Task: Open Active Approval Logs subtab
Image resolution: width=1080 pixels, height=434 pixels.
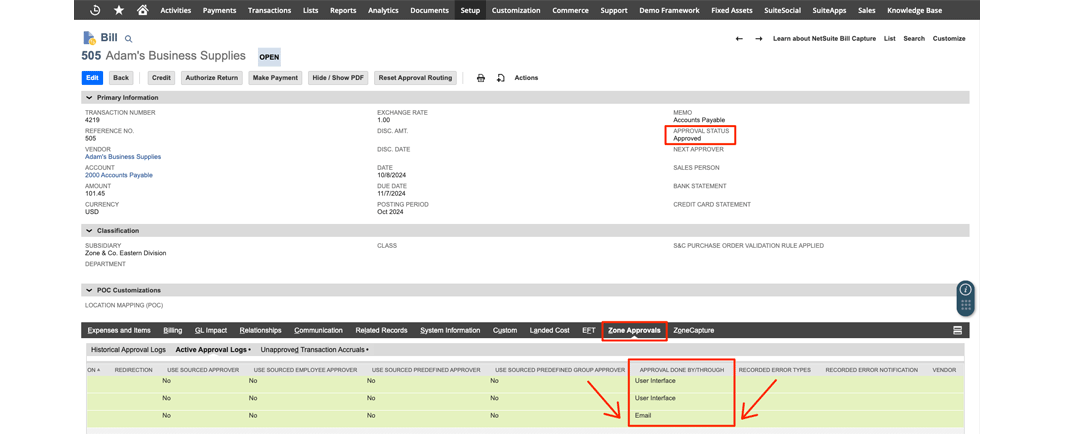Action: point(213,350)
